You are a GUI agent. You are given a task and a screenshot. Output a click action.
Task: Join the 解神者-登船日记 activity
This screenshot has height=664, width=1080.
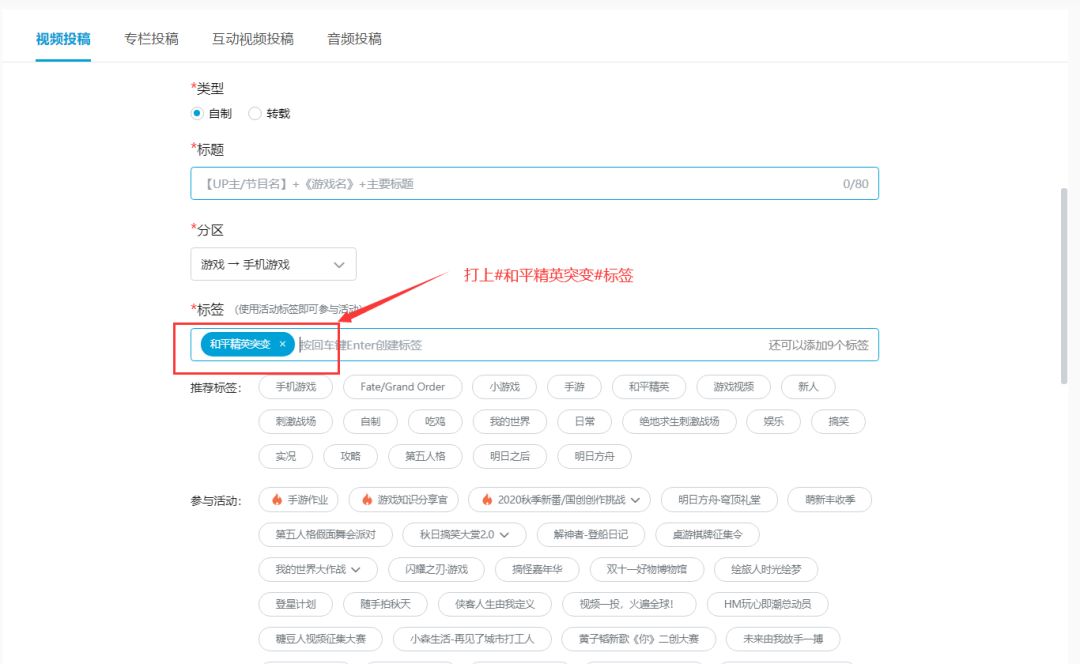coord(591,535)
